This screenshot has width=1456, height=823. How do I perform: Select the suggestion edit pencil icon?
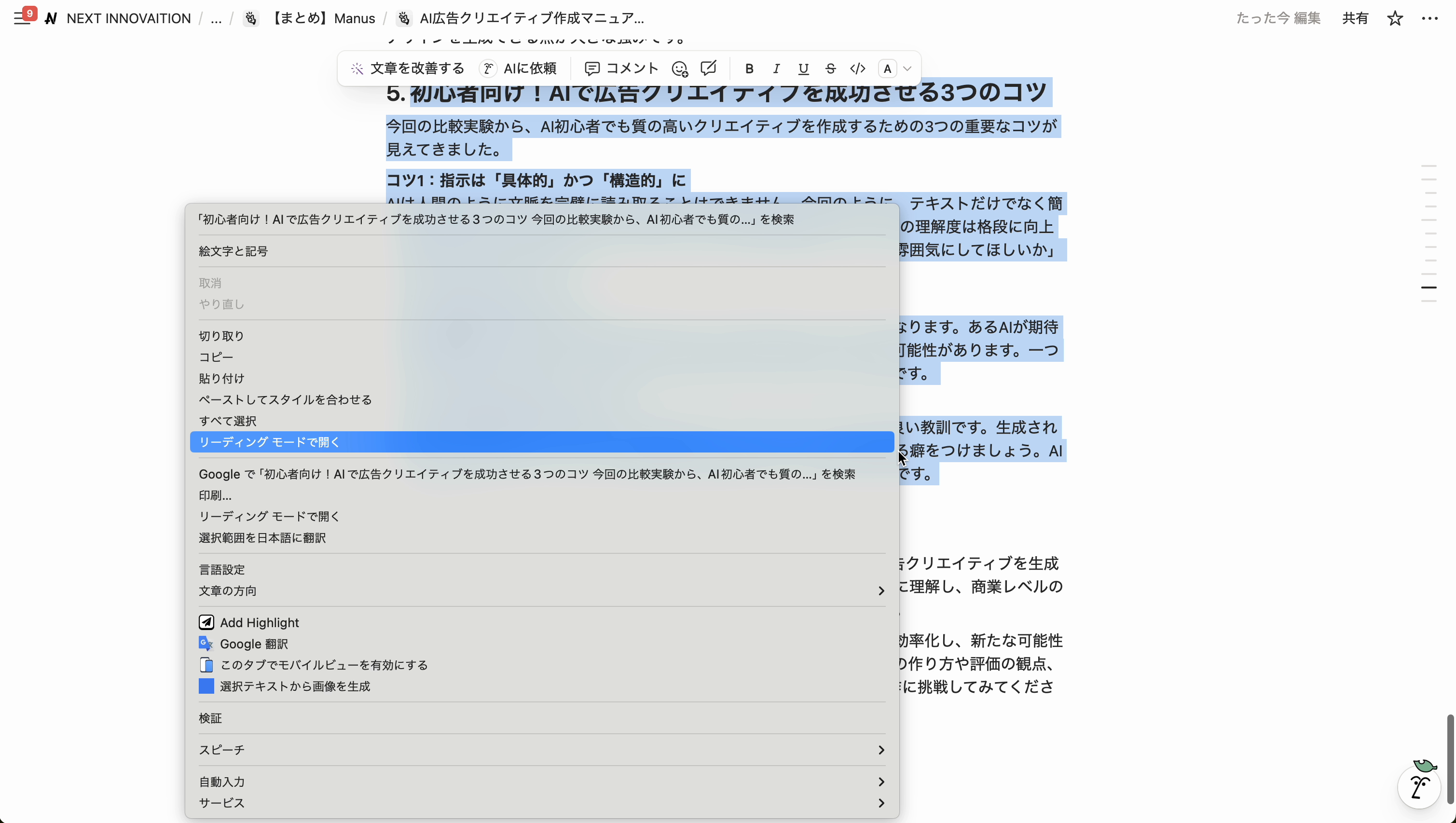708,69
